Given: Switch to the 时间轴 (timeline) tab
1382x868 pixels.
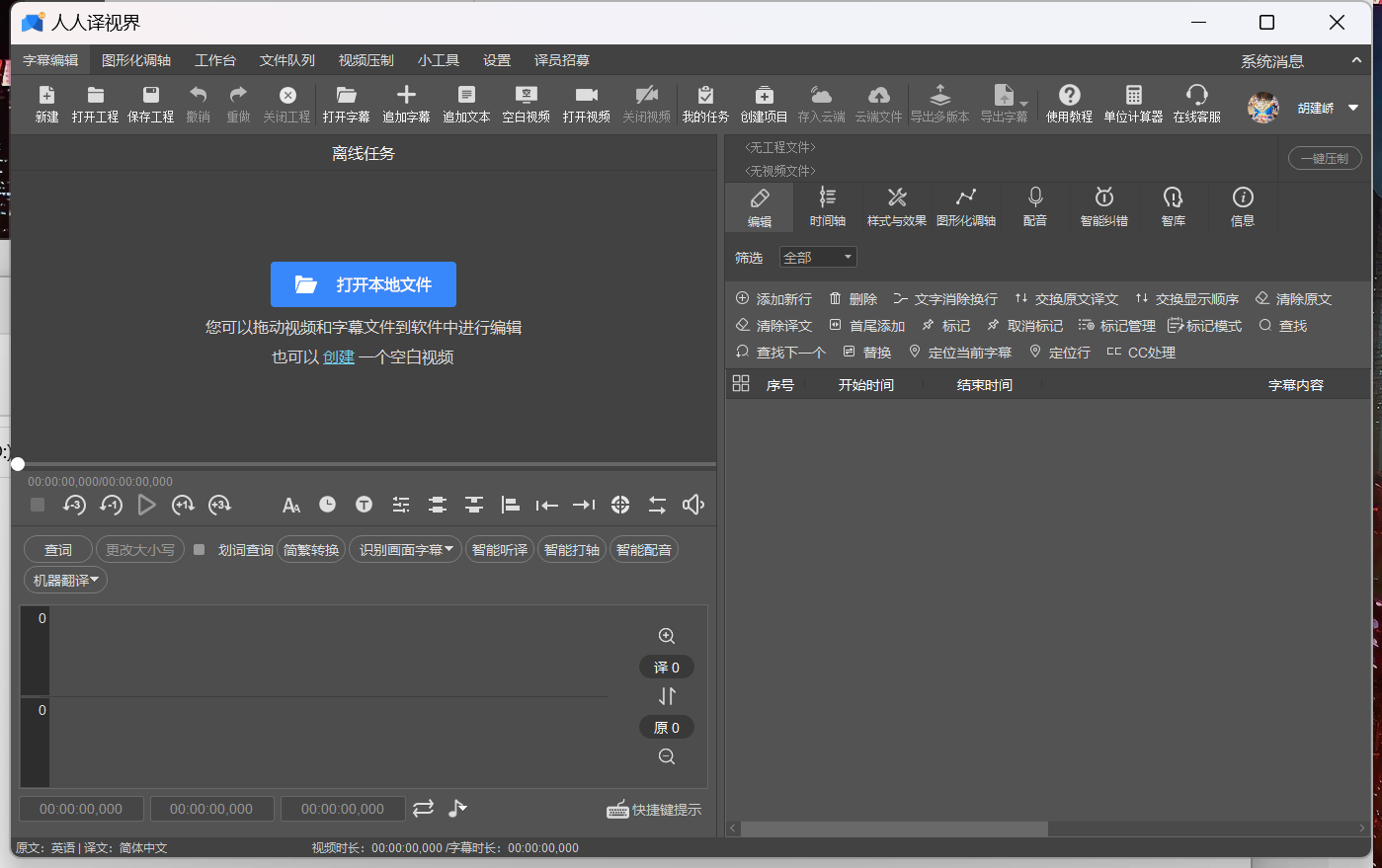Looking at the screenshot, I should pos(827,206).
